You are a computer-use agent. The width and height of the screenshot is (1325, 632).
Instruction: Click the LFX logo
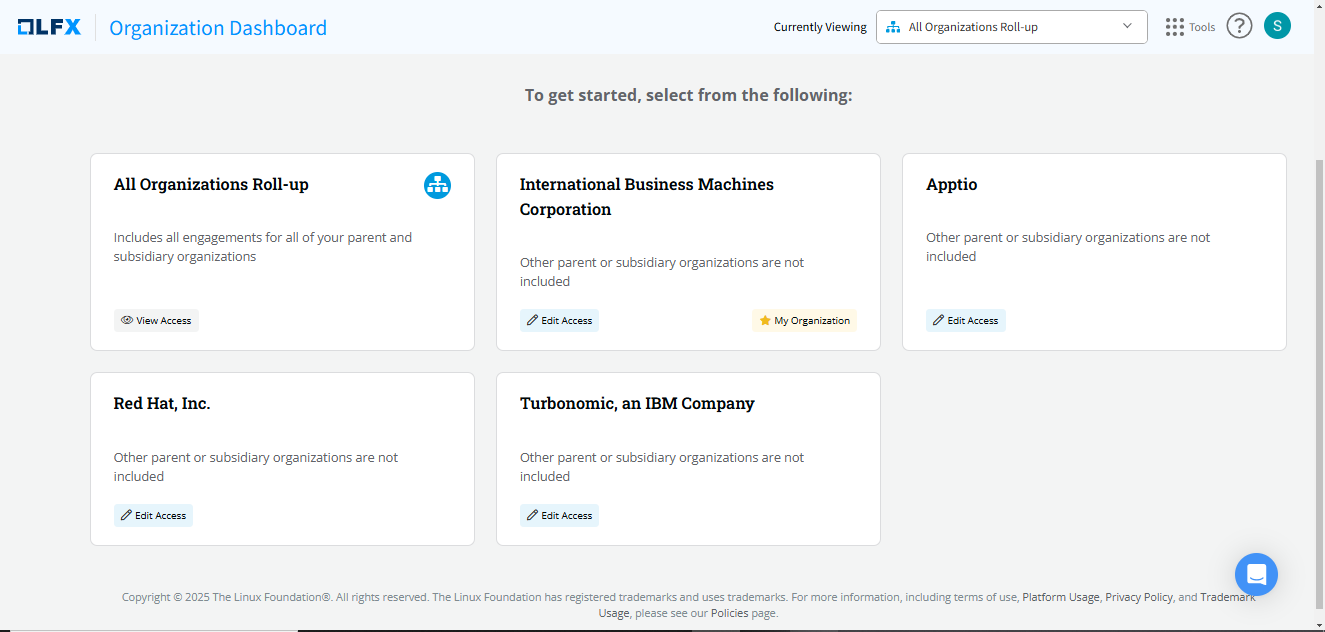[x=49, y=27]
